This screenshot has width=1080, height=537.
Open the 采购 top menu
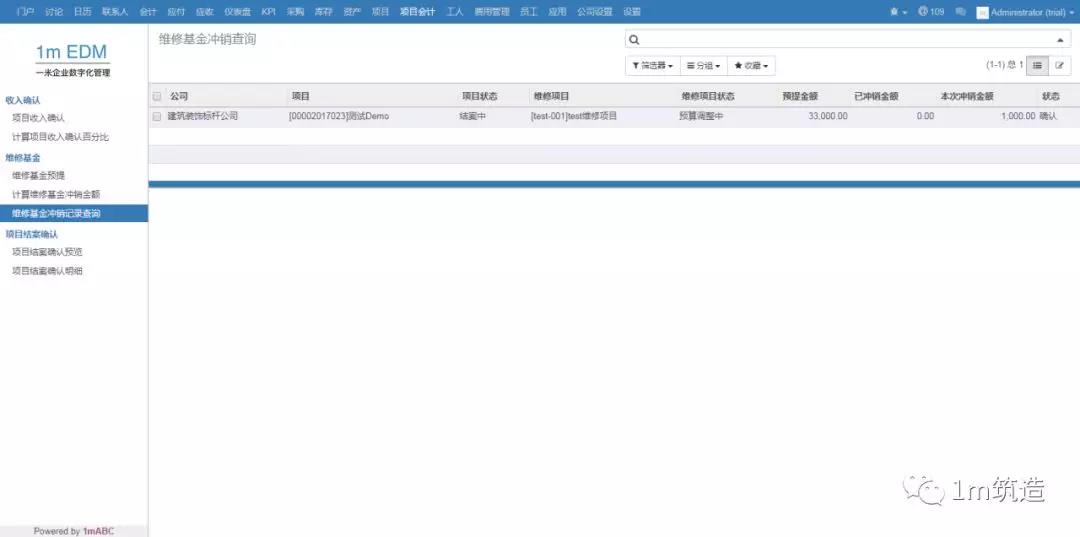tap(295, 12)
